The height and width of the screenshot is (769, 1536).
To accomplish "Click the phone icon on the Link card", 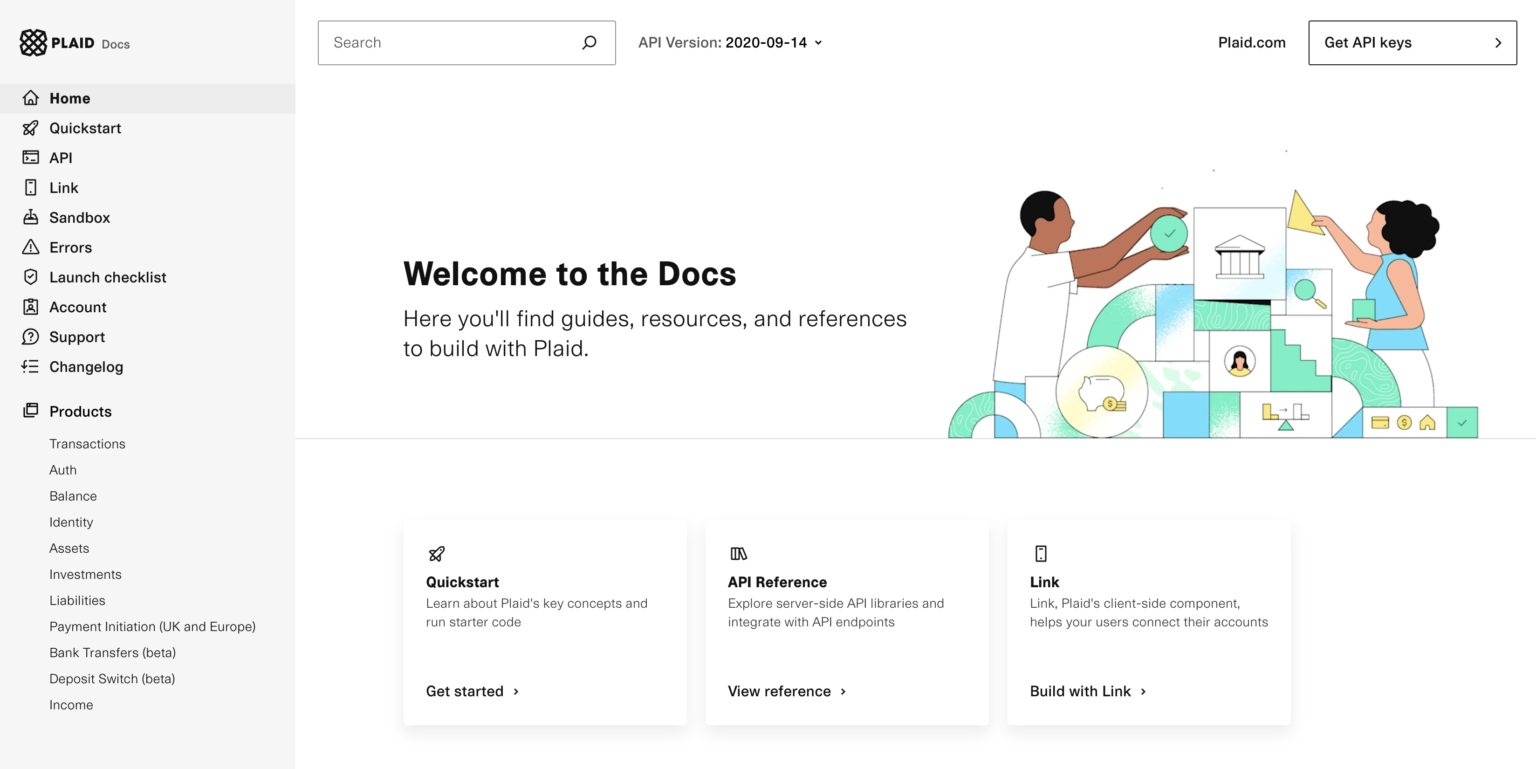I will 1041,553.
